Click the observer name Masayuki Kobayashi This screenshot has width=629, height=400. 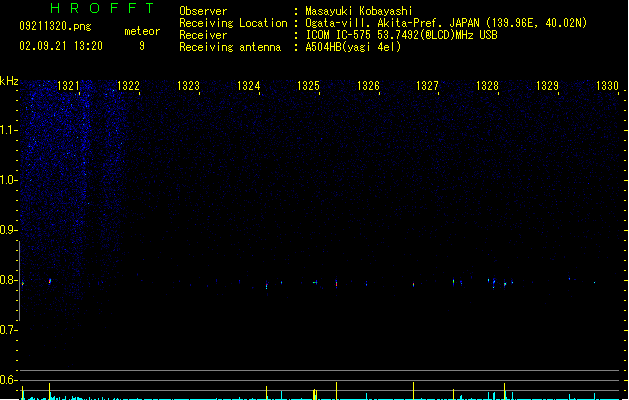(359, 11)
